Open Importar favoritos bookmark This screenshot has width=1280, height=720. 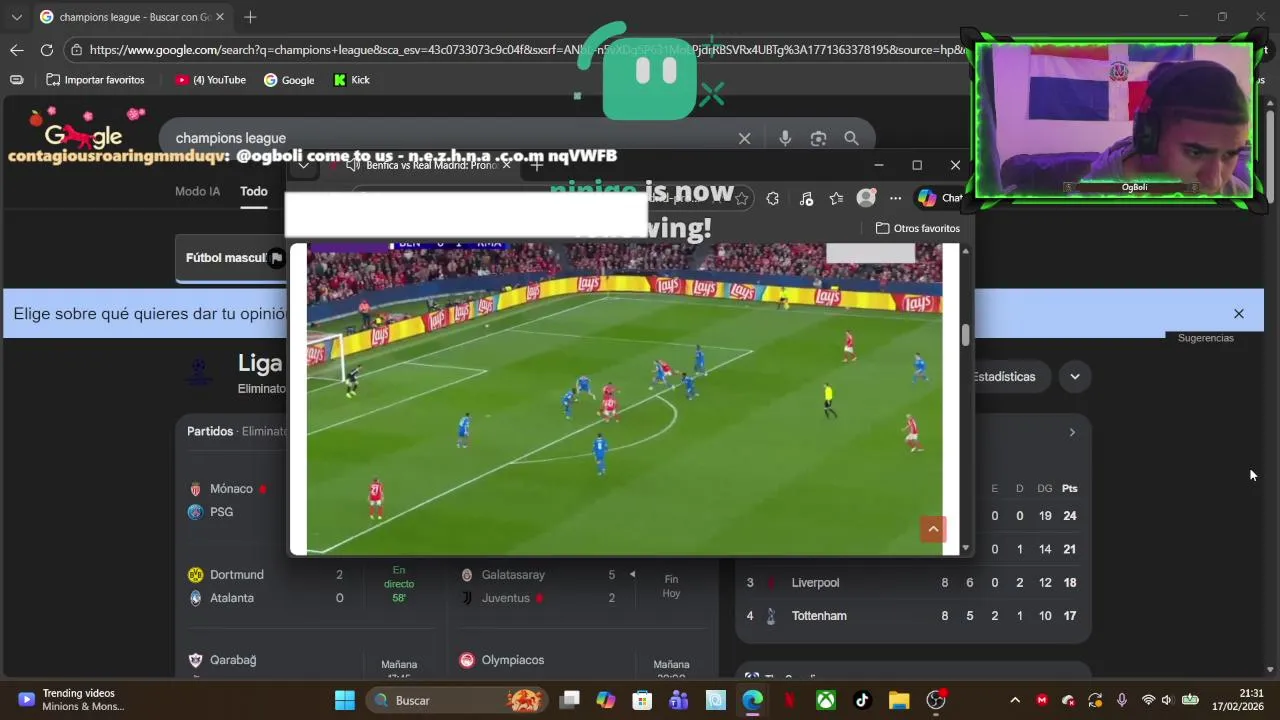click(95, 80)
